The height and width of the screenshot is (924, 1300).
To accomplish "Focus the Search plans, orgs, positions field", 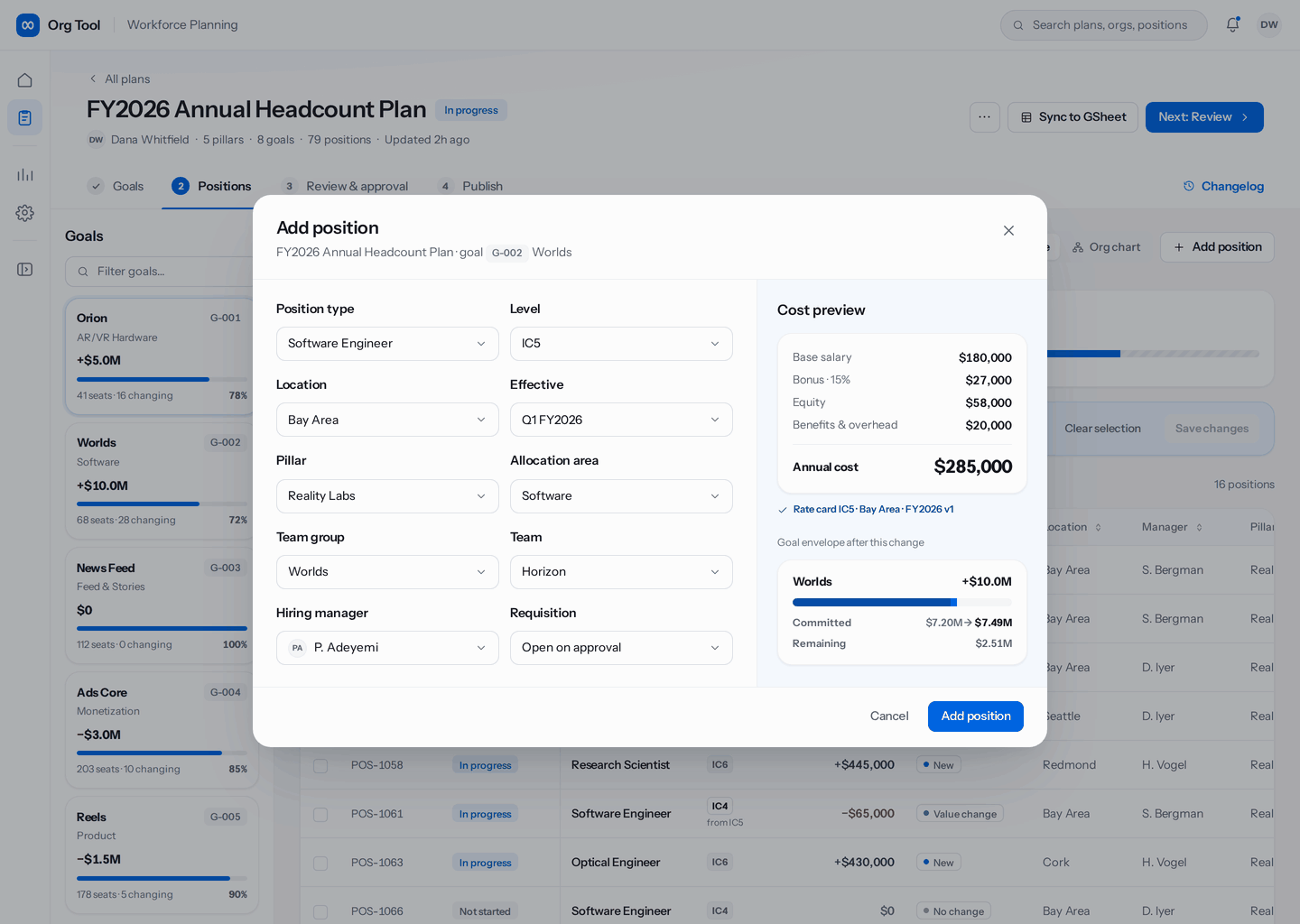I will point(1103,25).
